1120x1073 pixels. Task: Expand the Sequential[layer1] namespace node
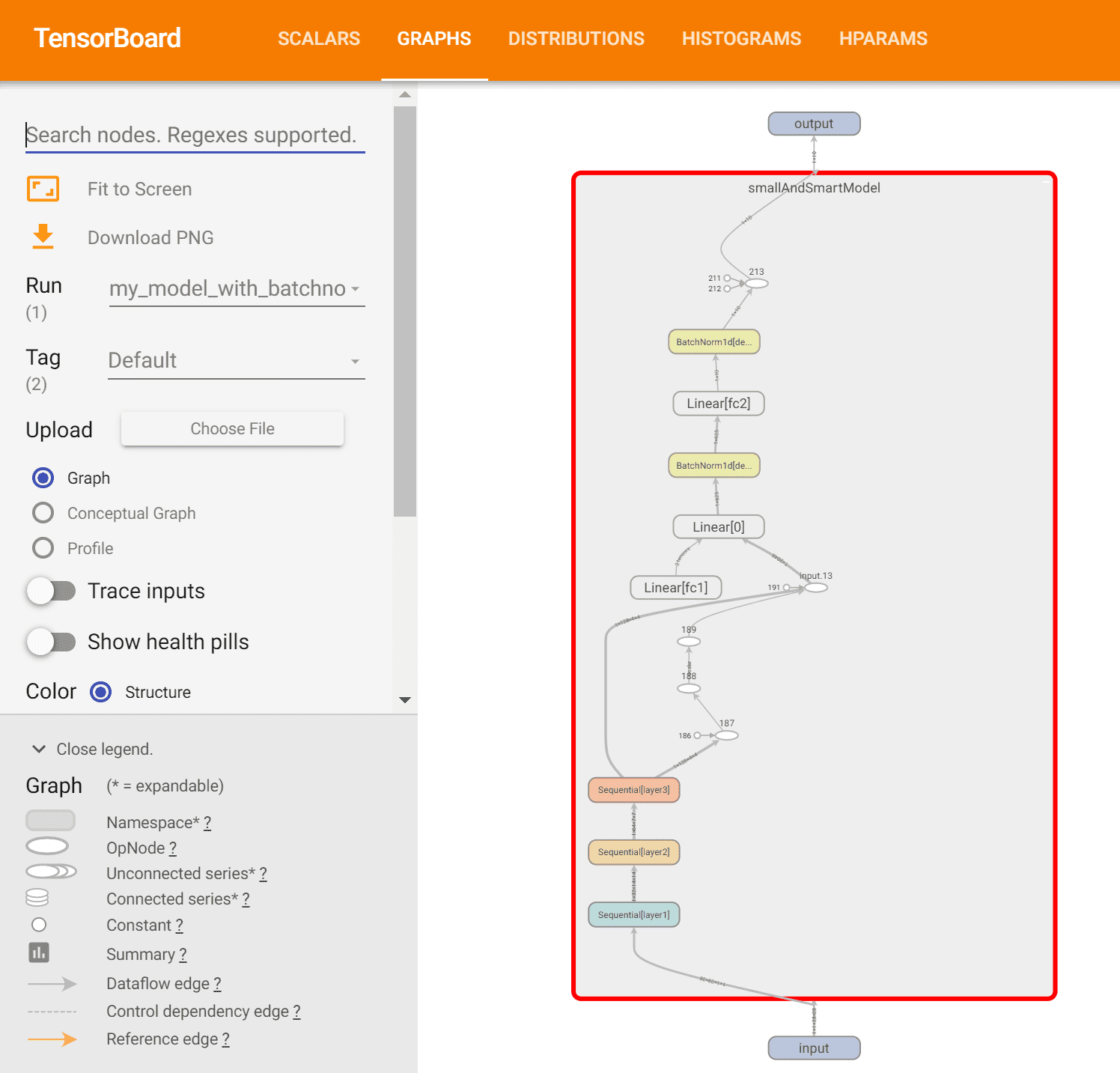tap(634, 915)
